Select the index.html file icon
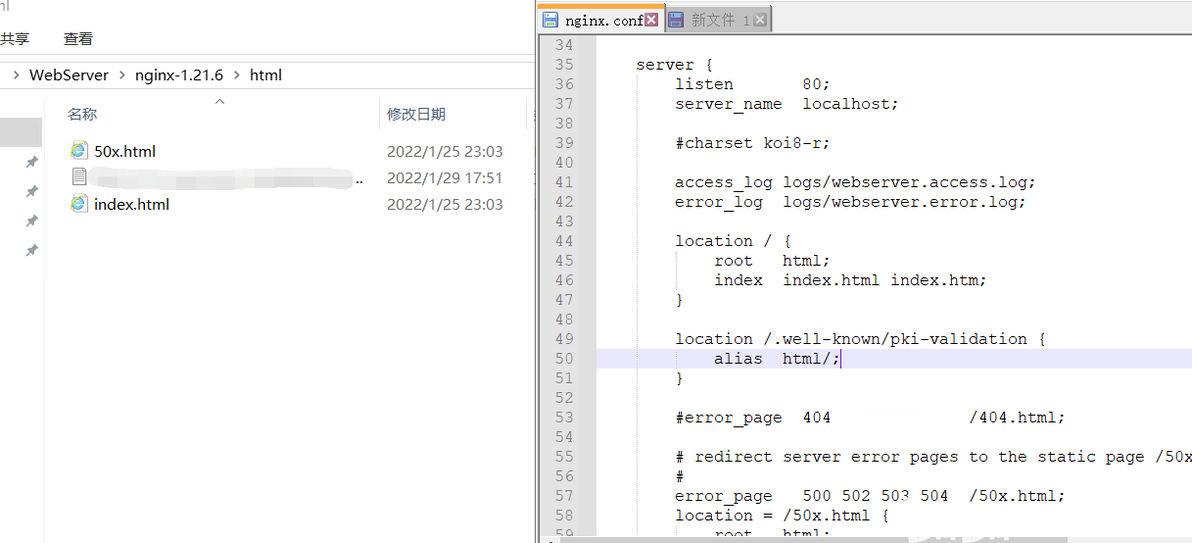Viewport: 1192px width, 543px height. (x=78, y=204)
